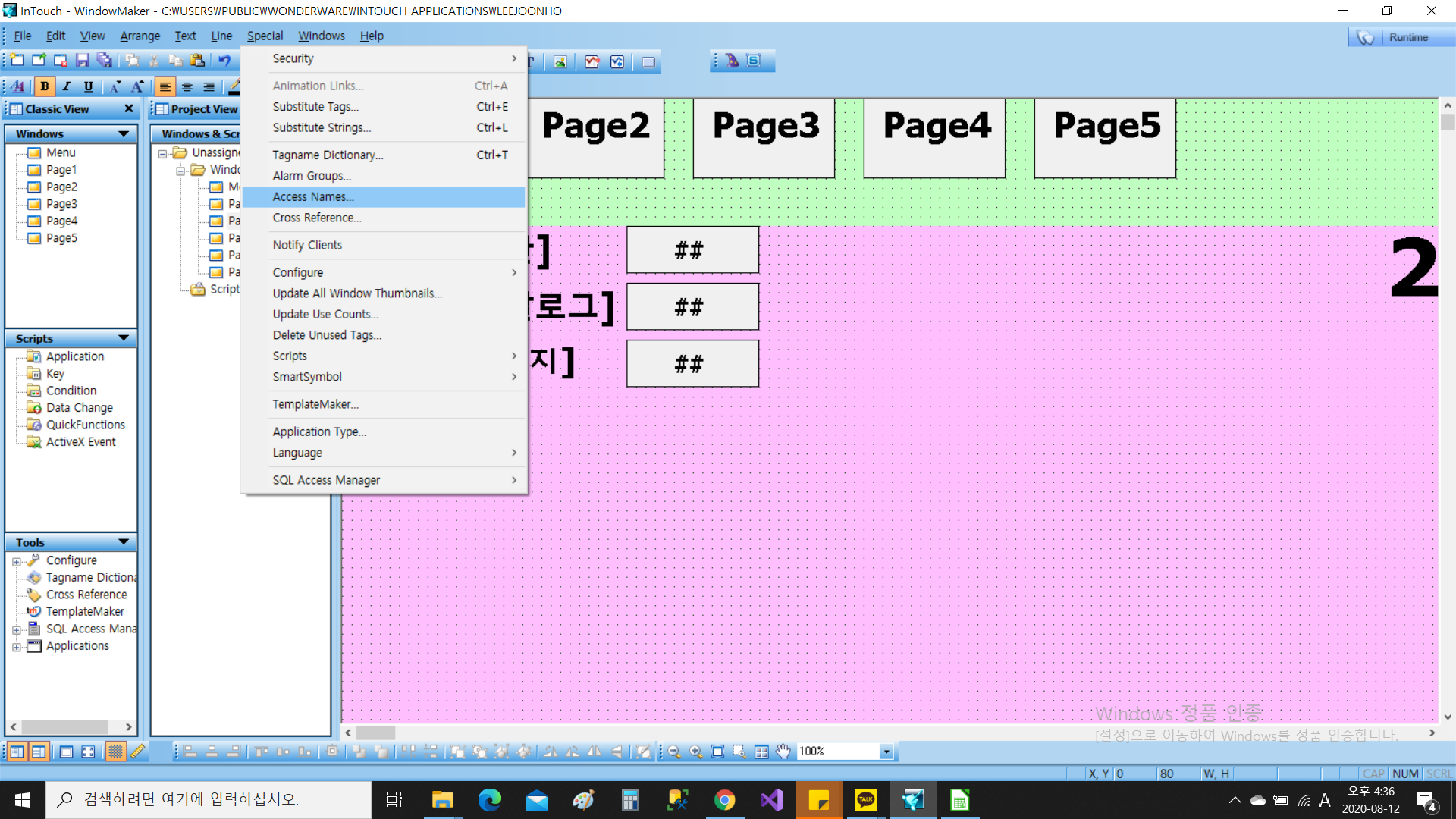Open File Explorer from the taskbar
This screenshot has height=819, width=1456.
click(x=442, y=800)
